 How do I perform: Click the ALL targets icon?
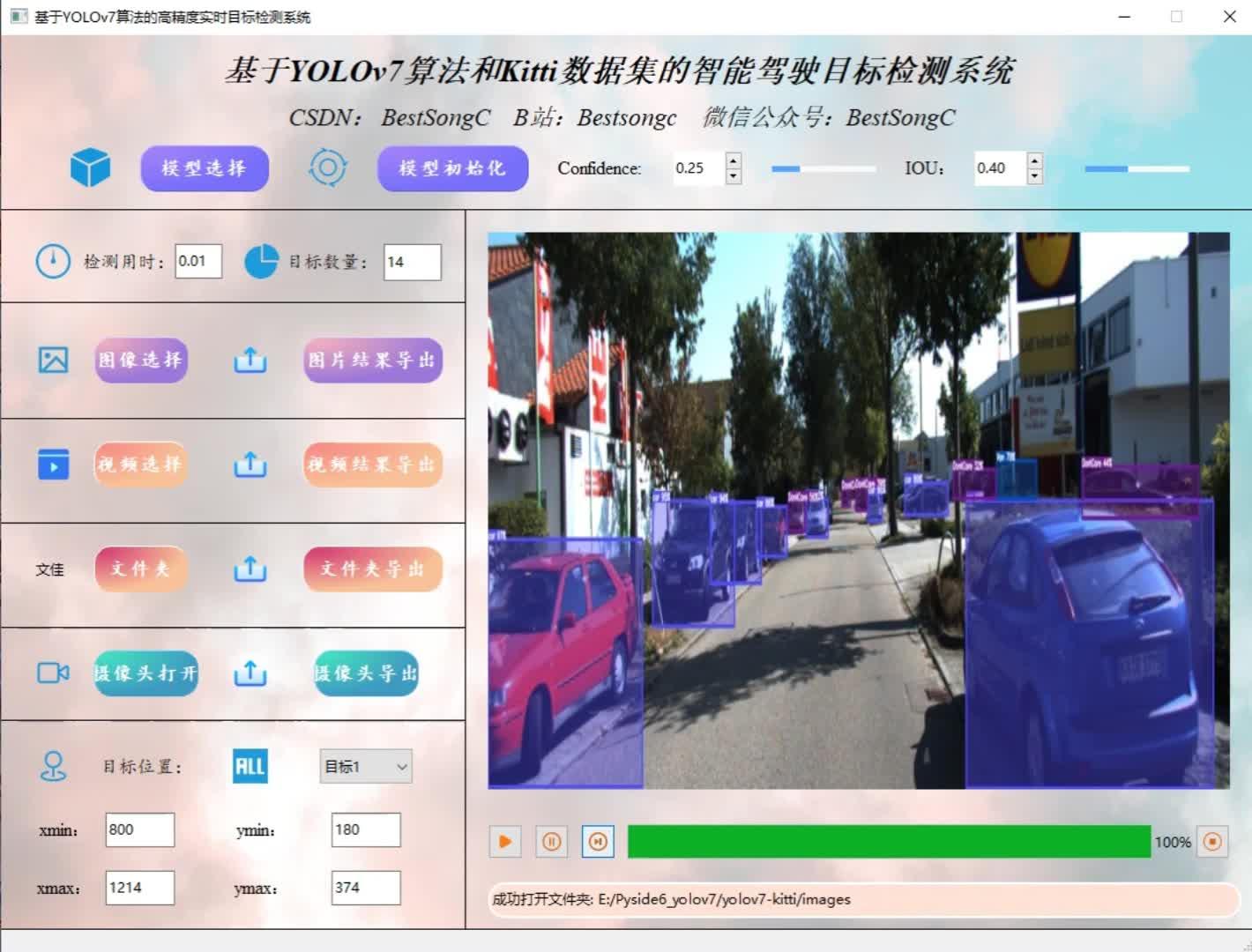point(250,766)
